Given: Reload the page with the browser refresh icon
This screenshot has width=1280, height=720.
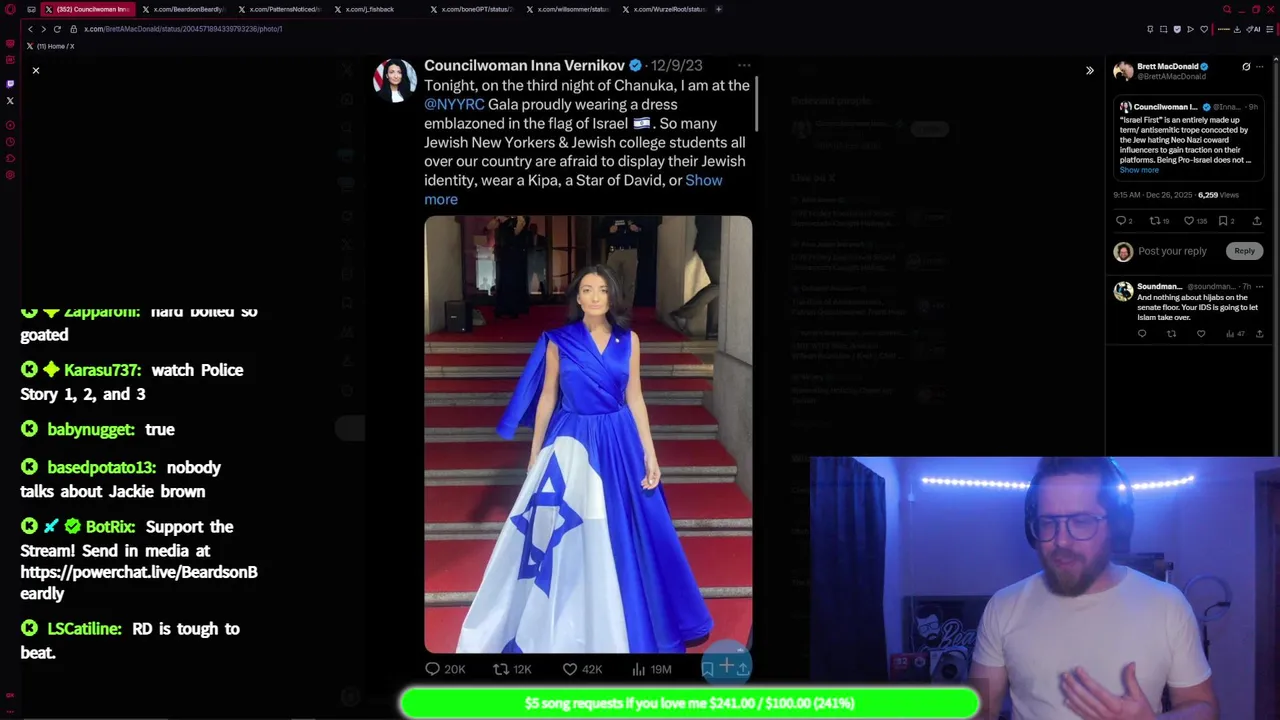Looking at the screenshot, I should 57,29.
